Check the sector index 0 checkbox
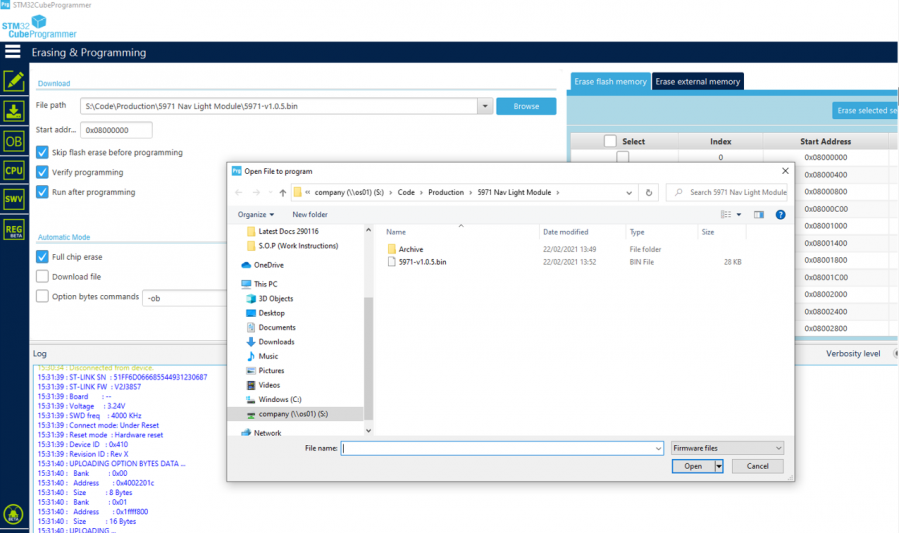Image resolution: width=899 pixels, height=533 pixels. 622,157
